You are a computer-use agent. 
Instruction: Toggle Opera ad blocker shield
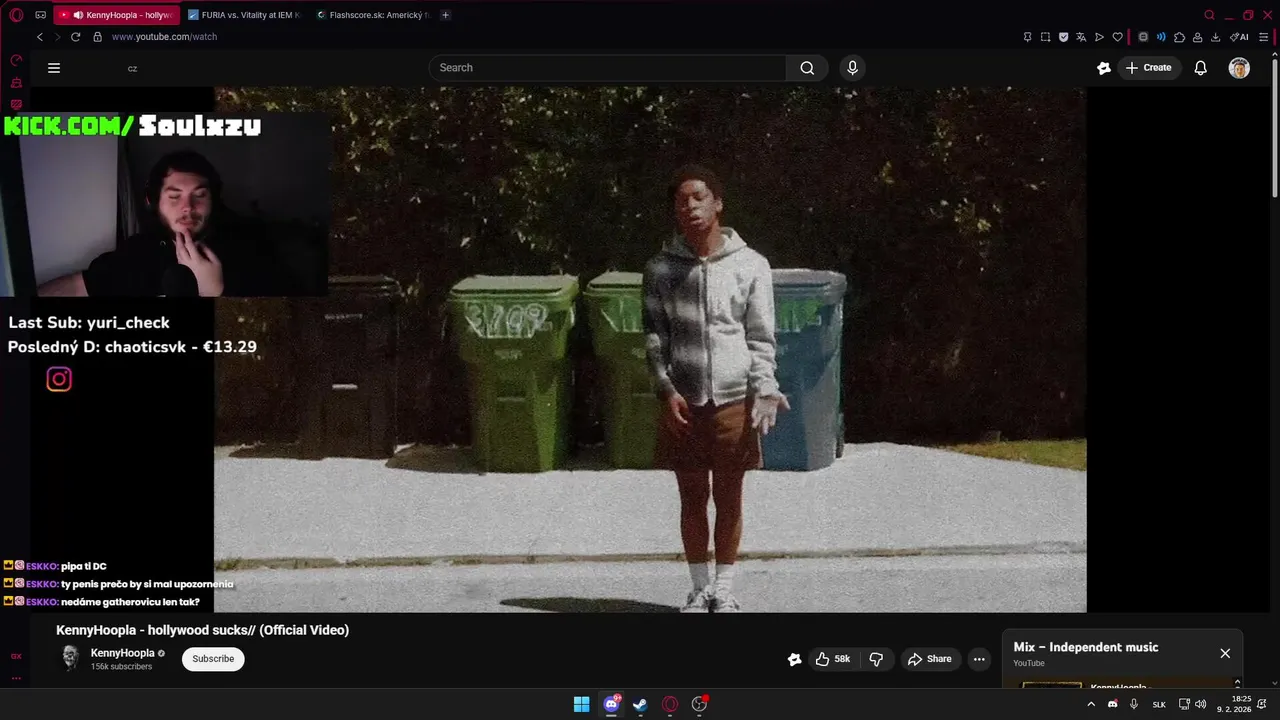(x=1063, y=37)
